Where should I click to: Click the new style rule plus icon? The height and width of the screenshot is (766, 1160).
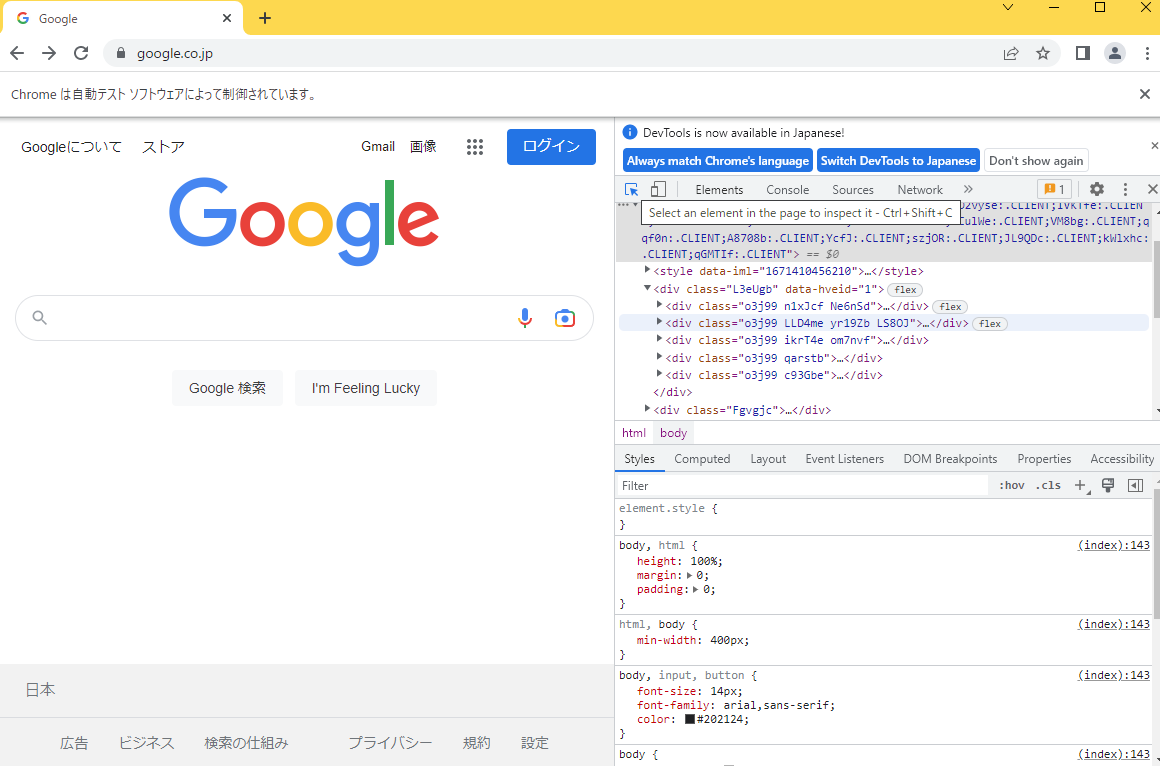click(1080, 485)
